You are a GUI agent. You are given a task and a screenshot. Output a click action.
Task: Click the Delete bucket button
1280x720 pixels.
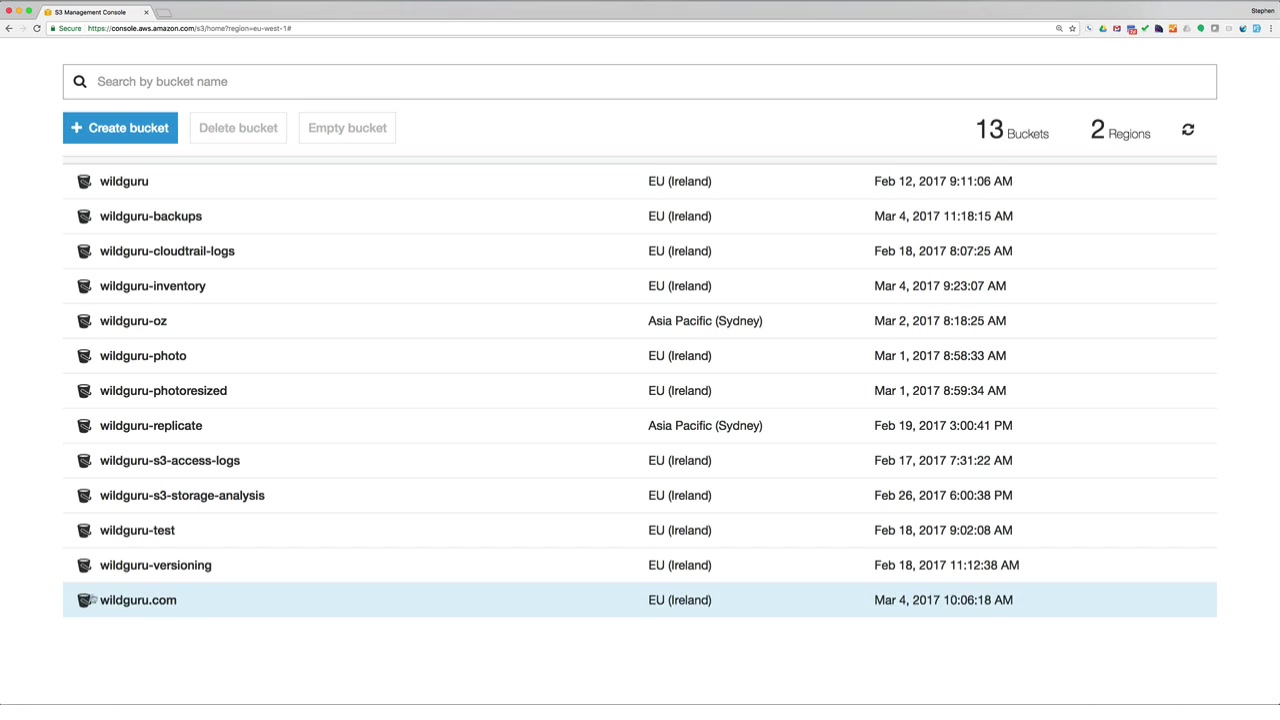tap(238, 128)
